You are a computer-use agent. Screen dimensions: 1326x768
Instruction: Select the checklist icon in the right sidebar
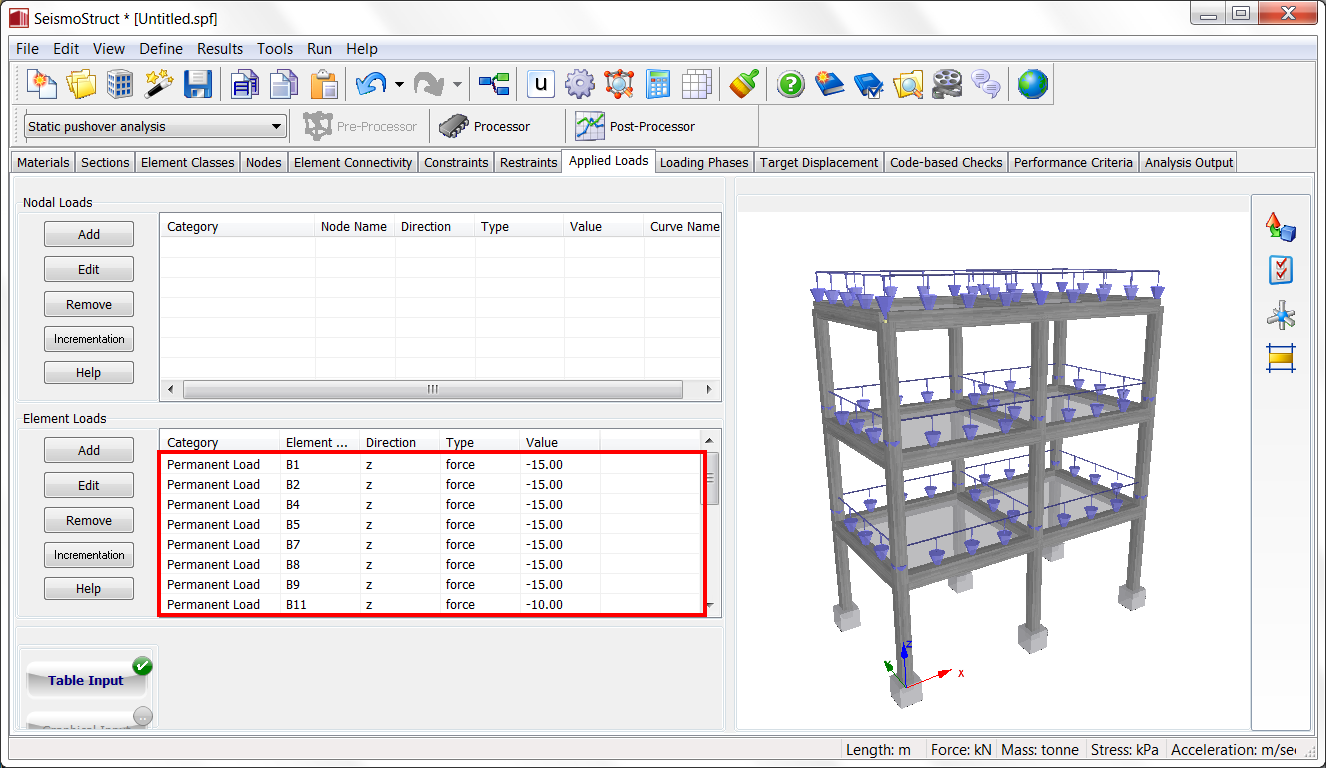1281,270
